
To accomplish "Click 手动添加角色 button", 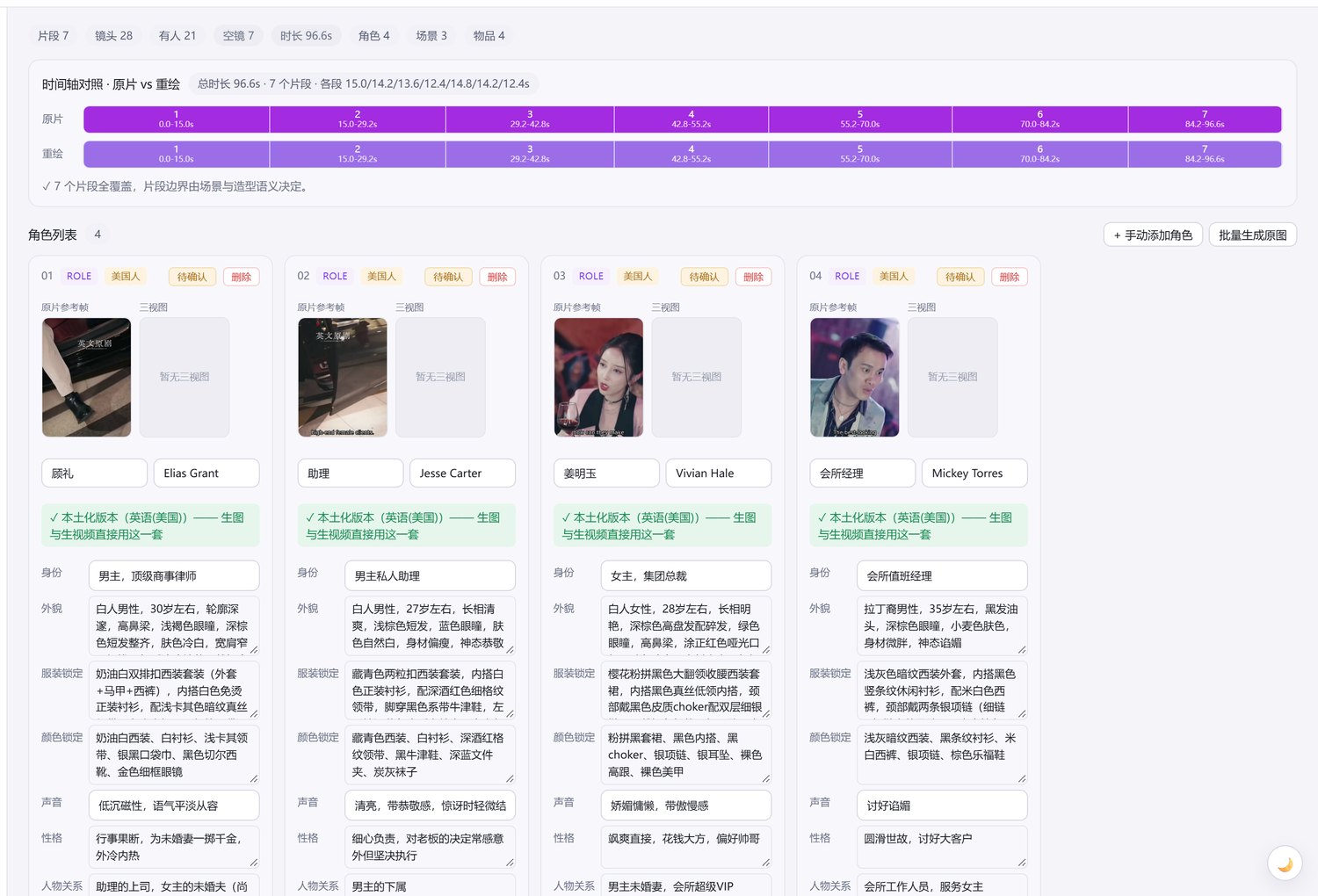I will tap(1153, 235).
